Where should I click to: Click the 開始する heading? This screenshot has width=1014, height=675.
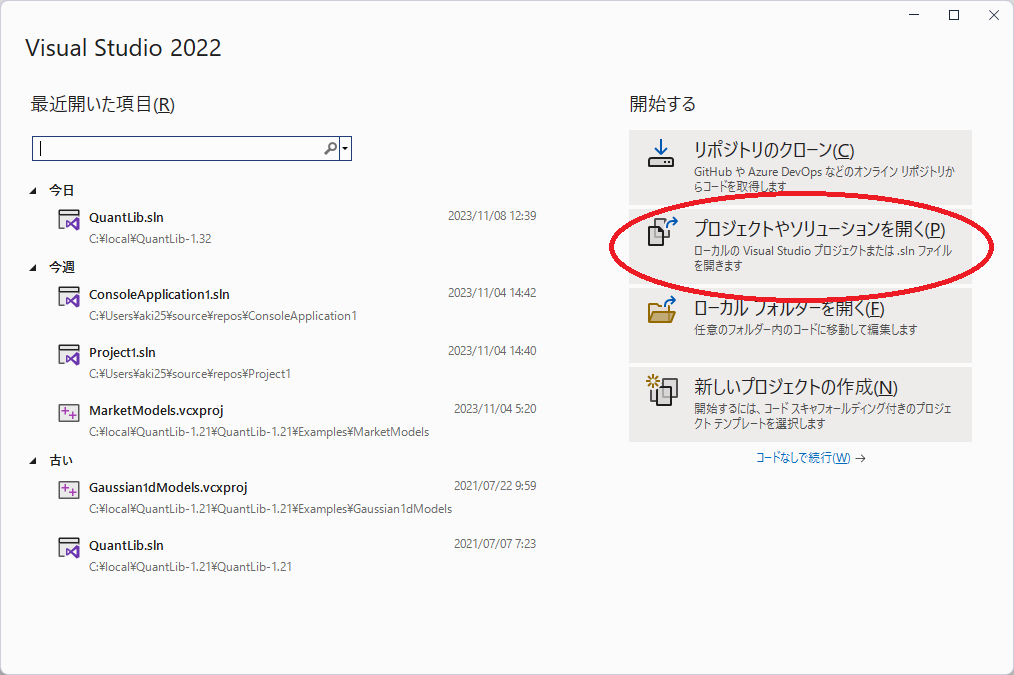(662, 104)
